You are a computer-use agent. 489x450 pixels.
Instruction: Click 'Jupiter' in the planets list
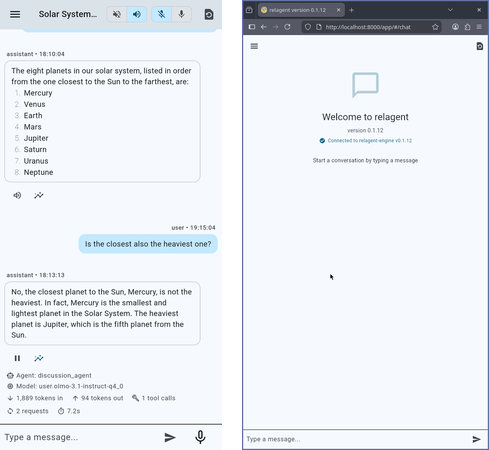click(x=36, y=138)
